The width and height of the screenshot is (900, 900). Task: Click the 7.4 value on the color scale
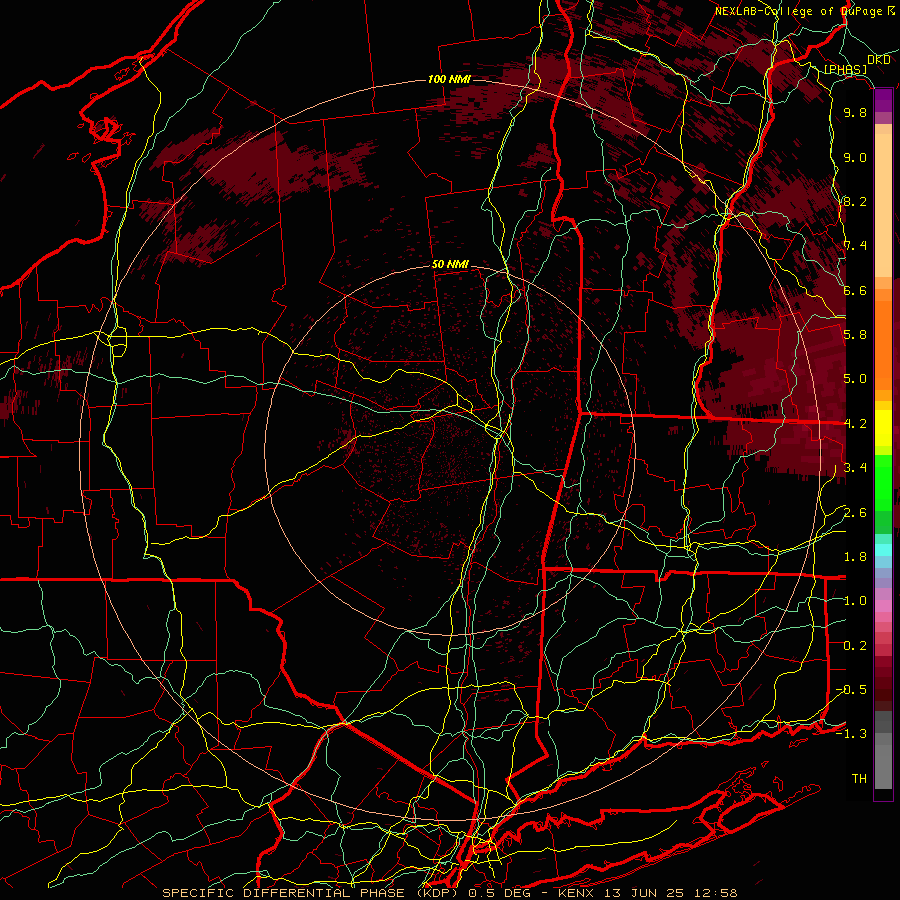point(855,246)
